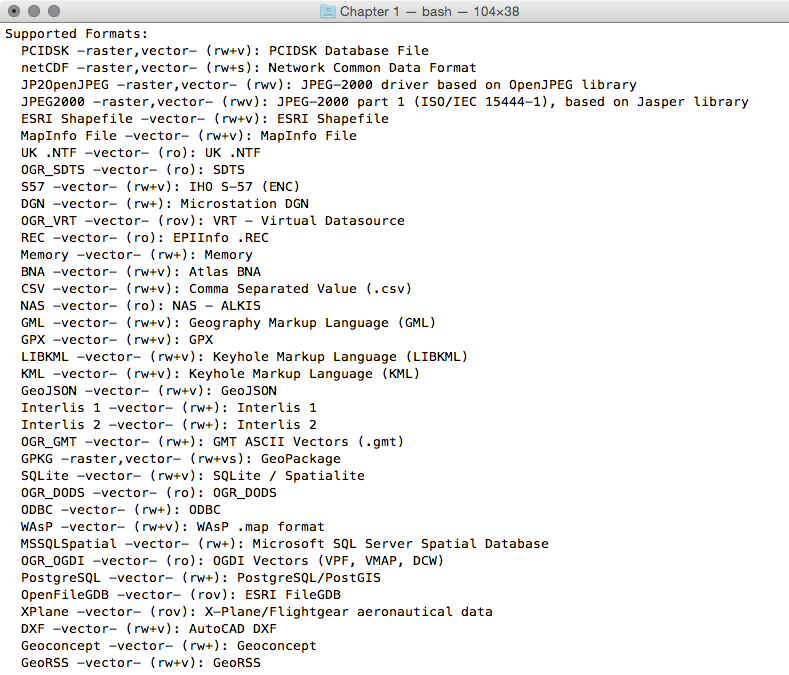Click the 'JP2OpenJPEG' driver line

click(329, 85)
